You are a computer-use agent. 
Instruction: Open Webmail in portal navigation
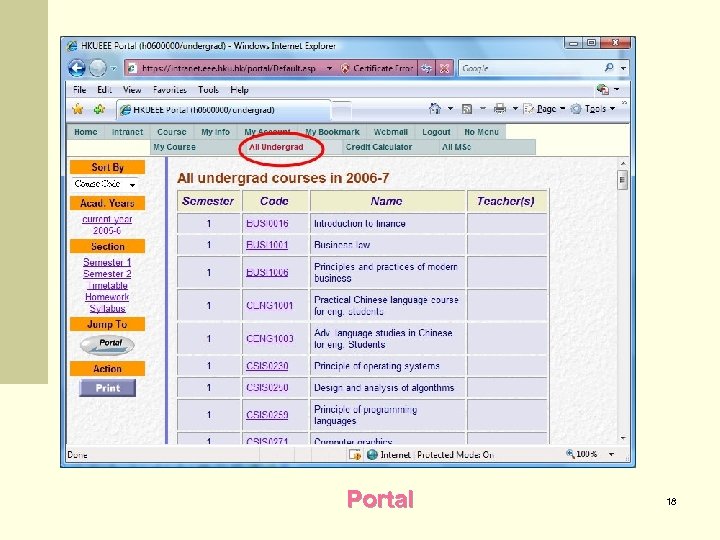click(390, 132)
